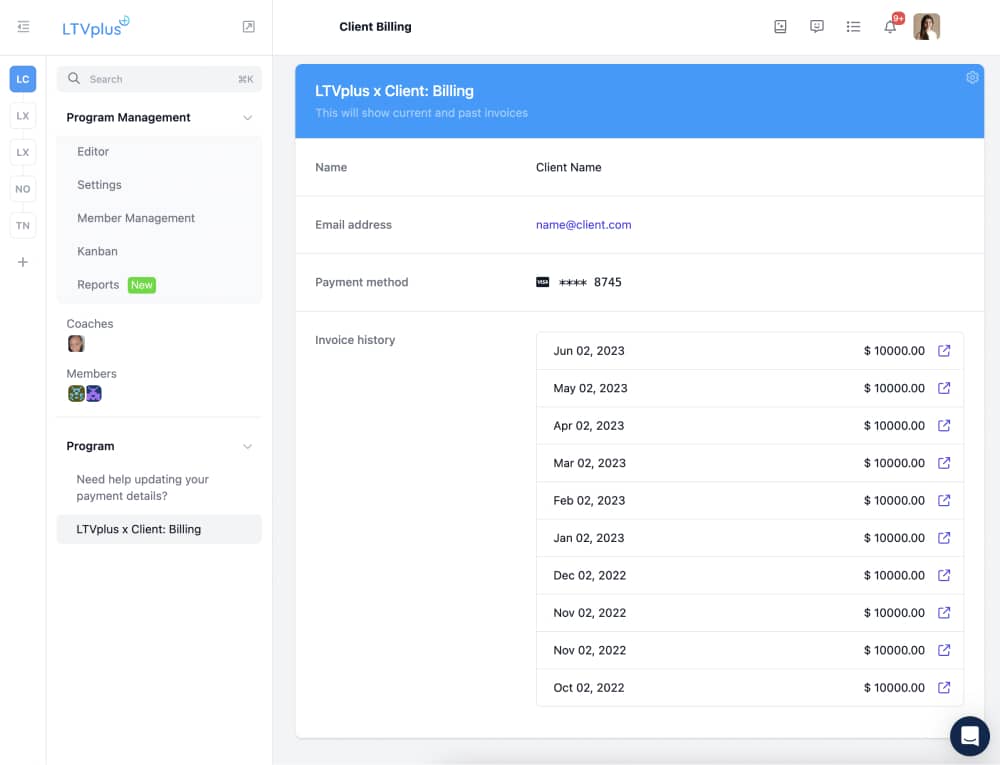
Task: Click the Dec 02, 2022 invoice date
Action: click(590, 575)
